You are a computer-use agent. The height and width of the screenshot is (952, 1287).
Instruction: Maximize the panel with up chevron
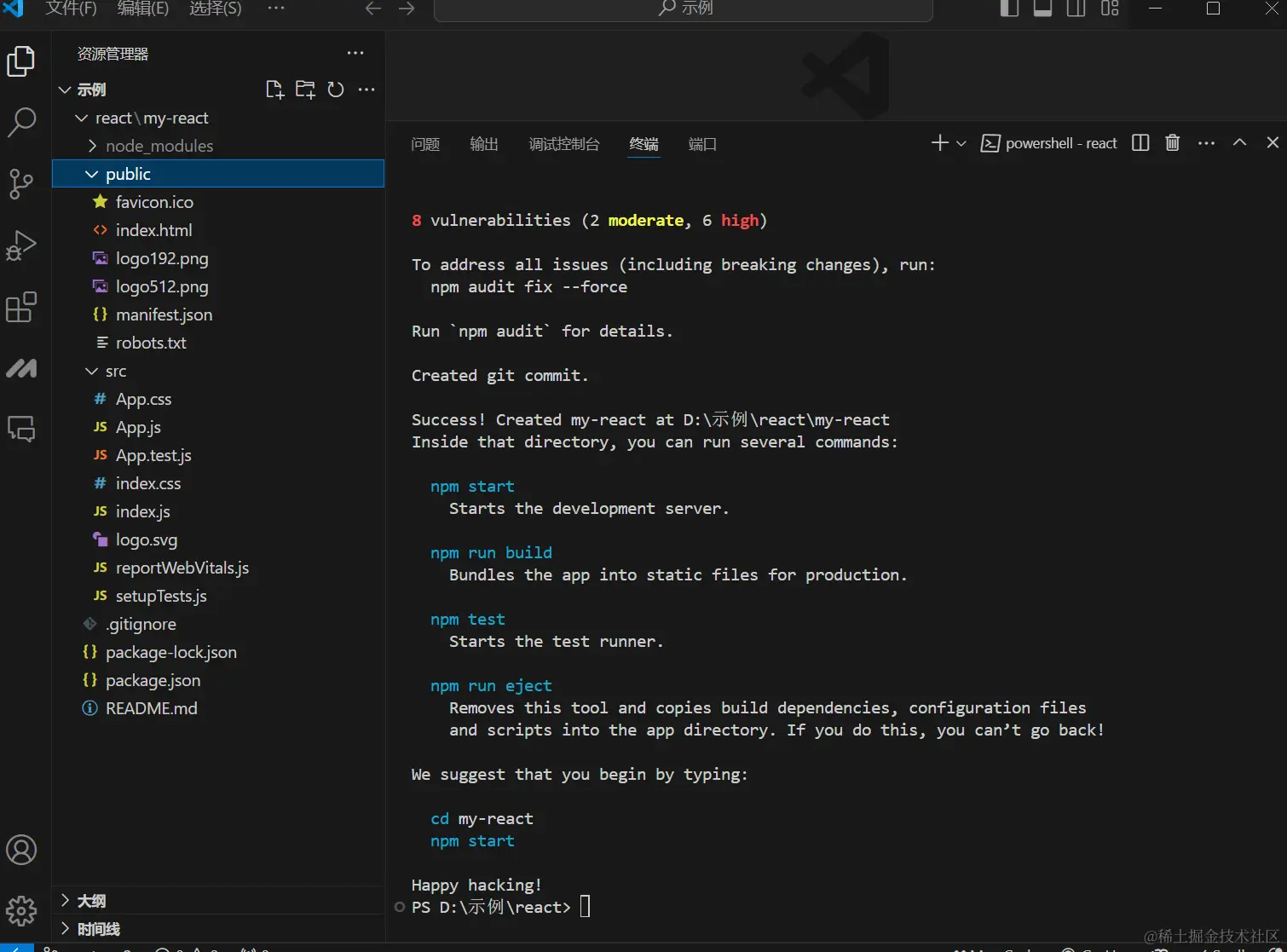click(x=1239, y=143)
